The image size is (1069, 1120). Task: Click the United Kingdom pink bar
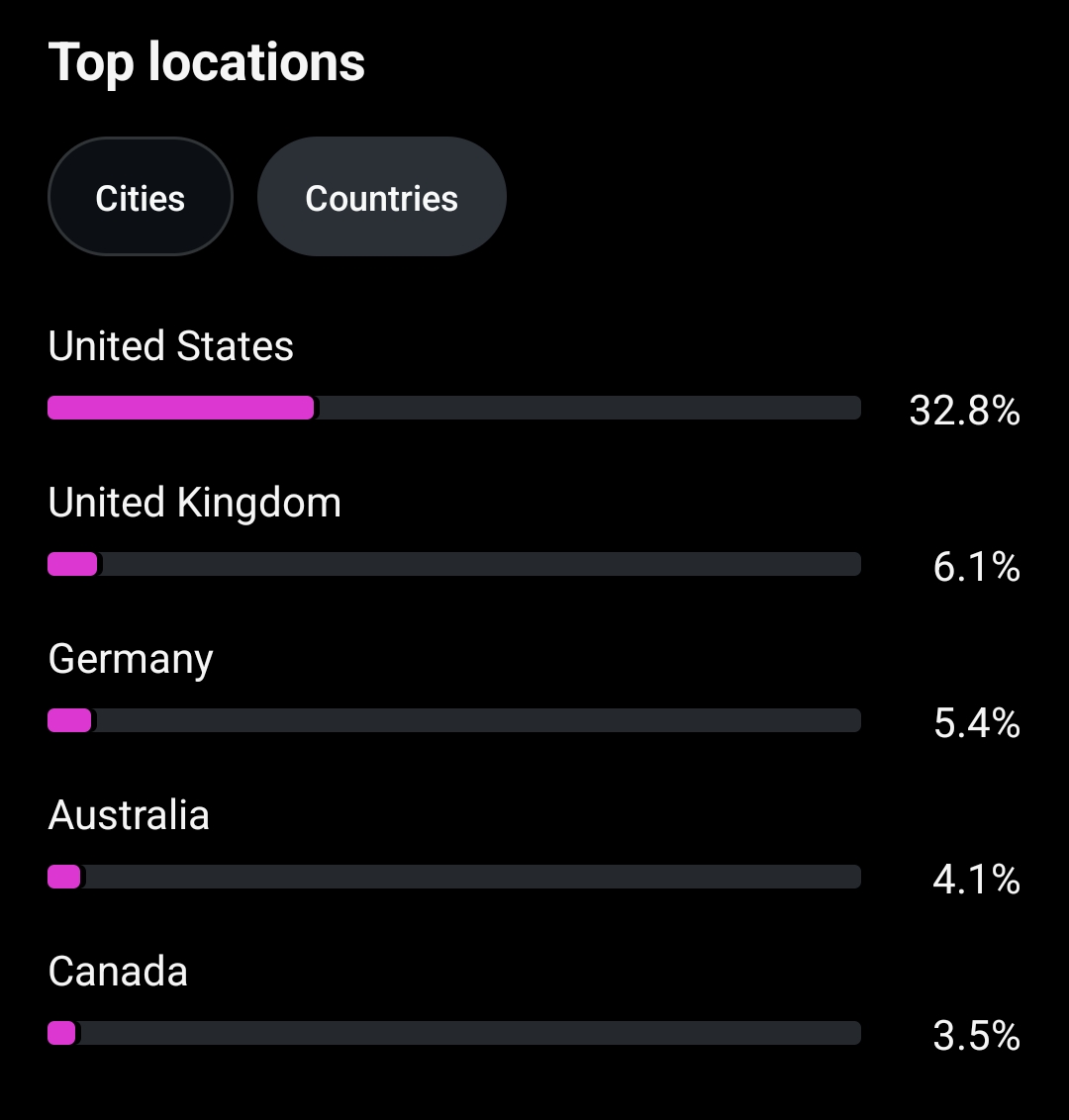click(x=72, y=564)
